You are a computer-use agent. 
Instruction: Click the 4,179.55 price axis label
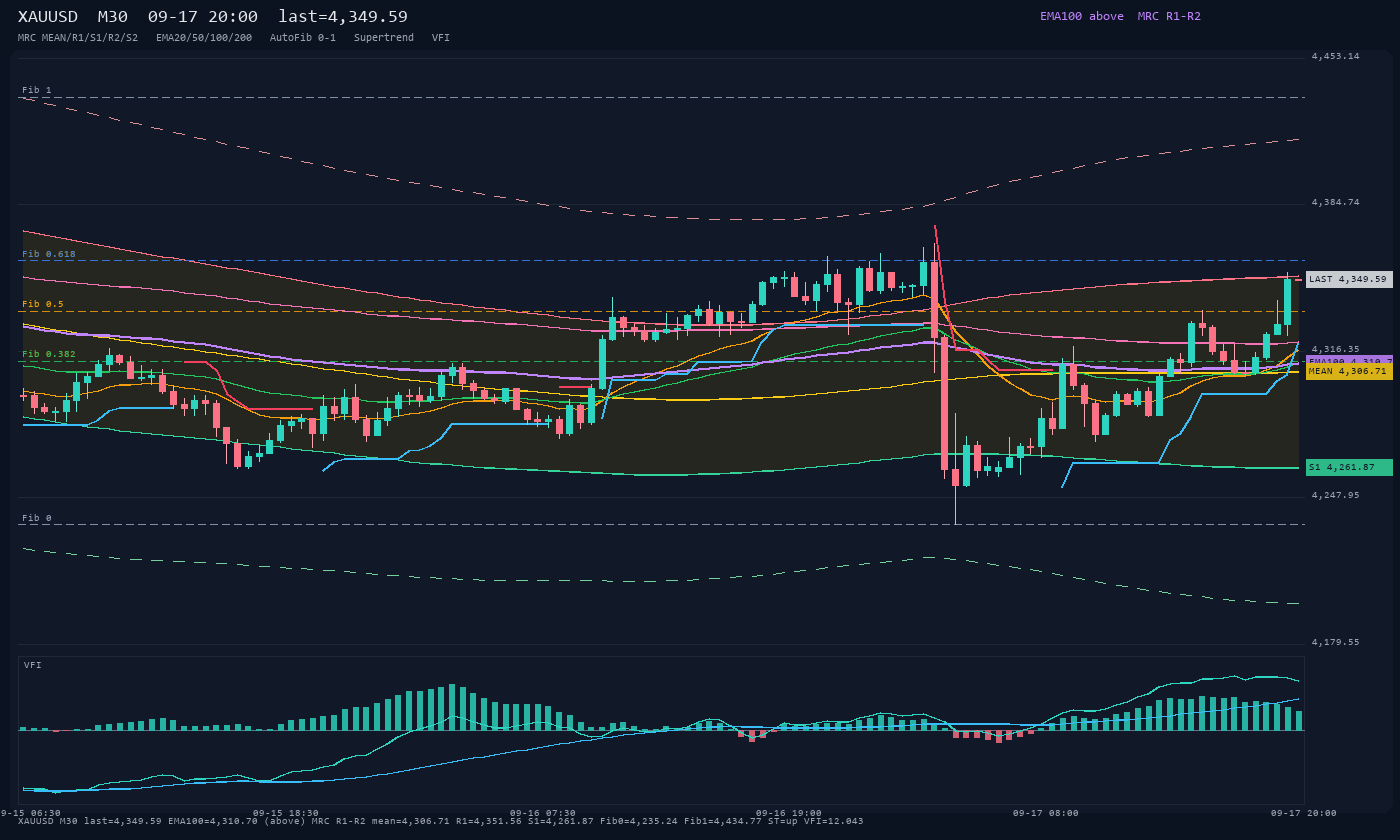[1336, 642]
